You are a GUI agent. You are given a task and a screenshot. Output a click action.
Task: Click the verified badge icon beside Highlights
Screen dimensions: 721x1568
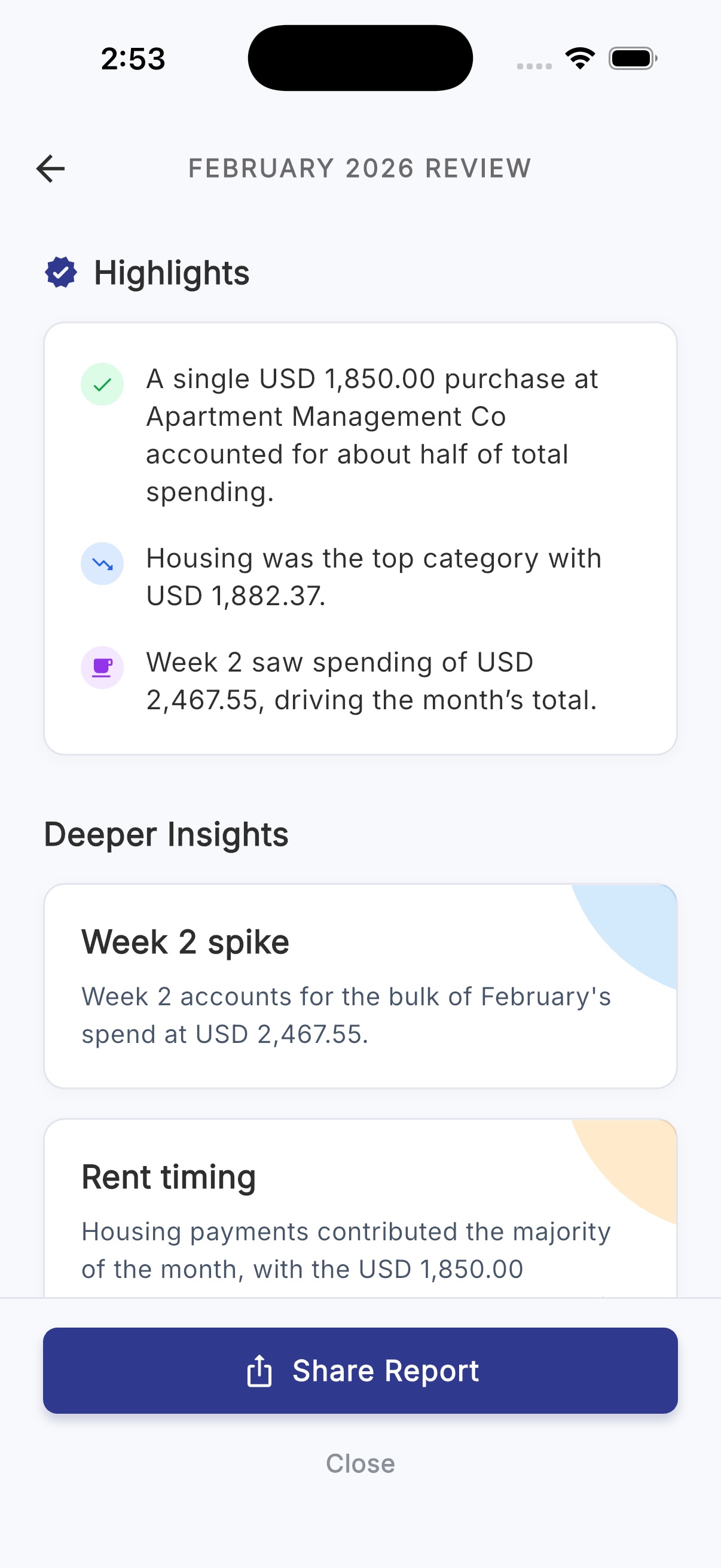coord(60,272)
